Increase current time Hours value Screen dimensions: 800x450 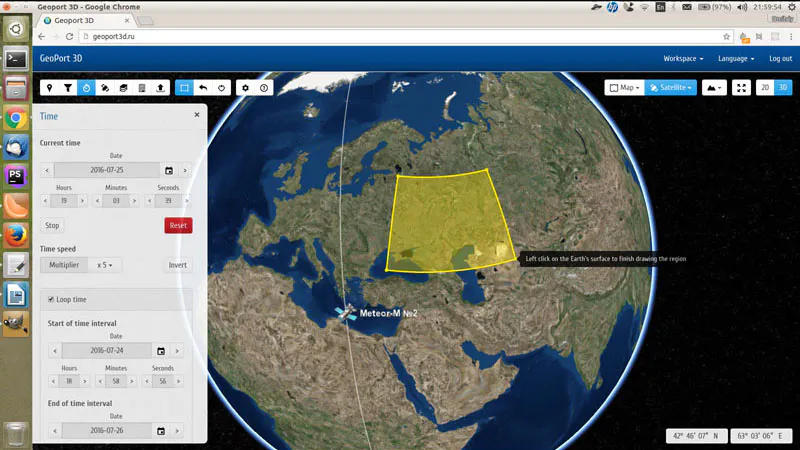tap(82, 201)
